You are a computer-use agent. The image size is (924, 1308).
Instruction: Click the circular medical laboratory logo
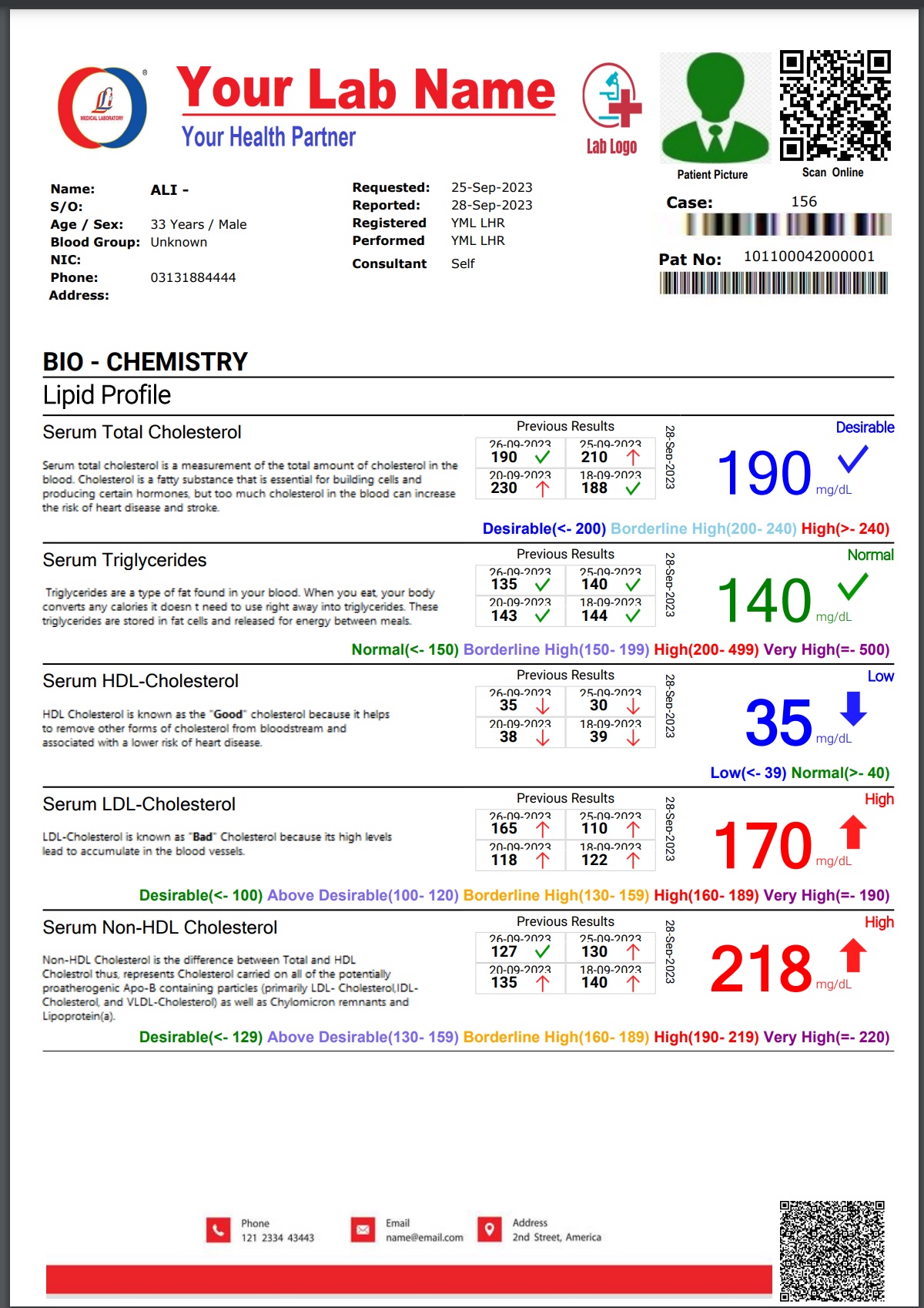pos(102,108)
